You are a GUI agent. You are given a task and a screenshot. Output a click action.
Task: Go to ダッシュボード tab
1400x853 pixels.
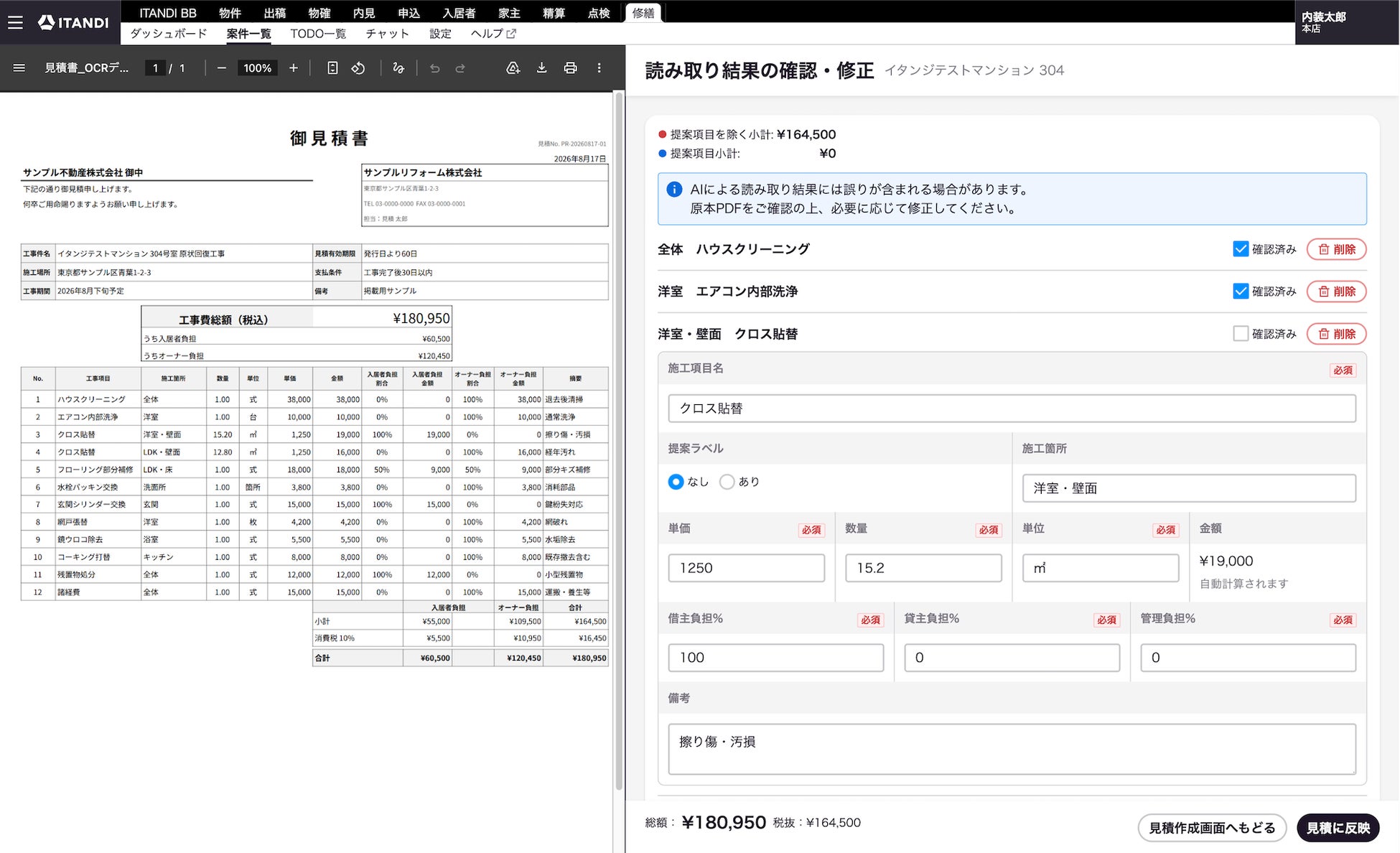[169, 34]
